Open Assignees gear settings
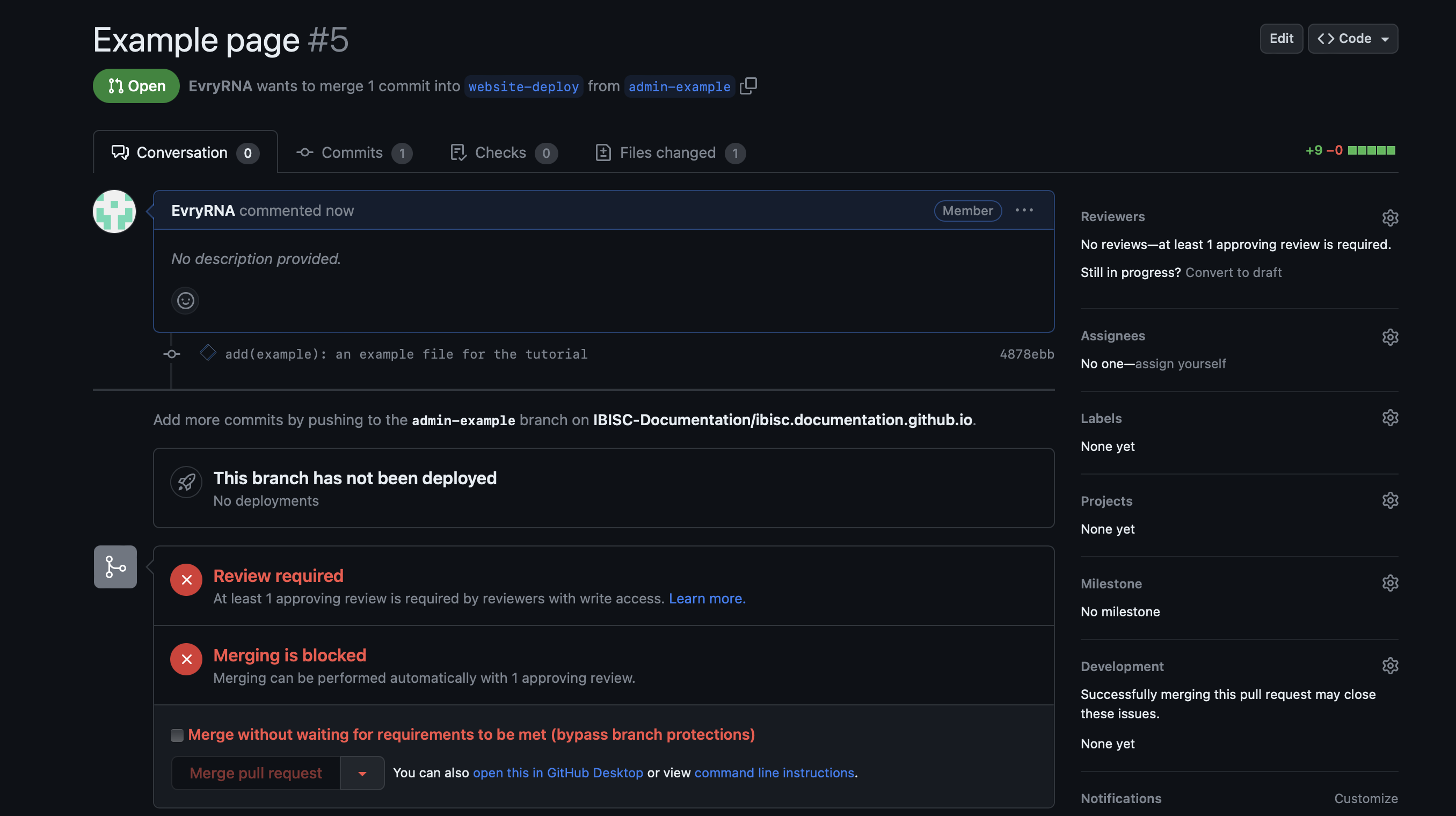 coord(1390,337)
